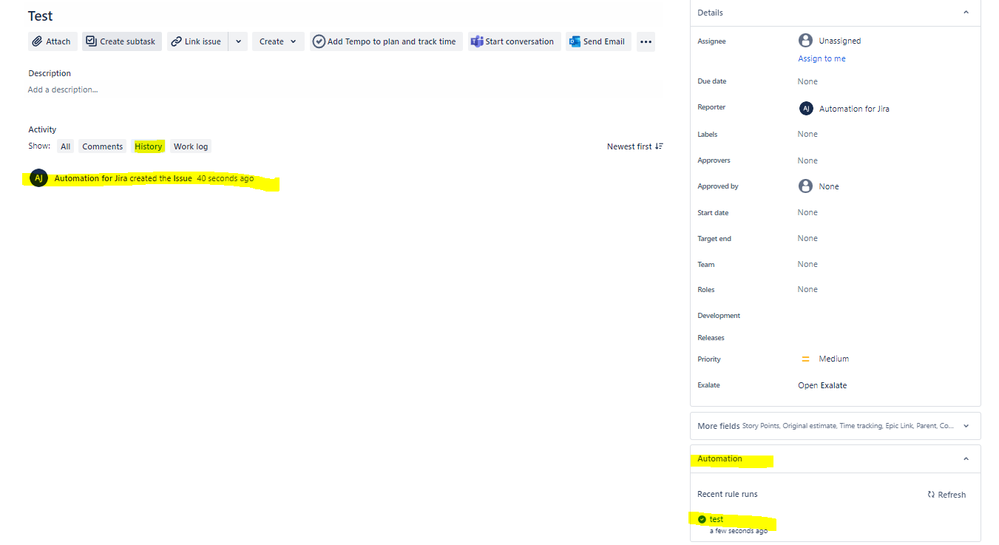This screenshot has width=999, height=545.
Task: Select the History activity tab
Action: click(148, 147)
